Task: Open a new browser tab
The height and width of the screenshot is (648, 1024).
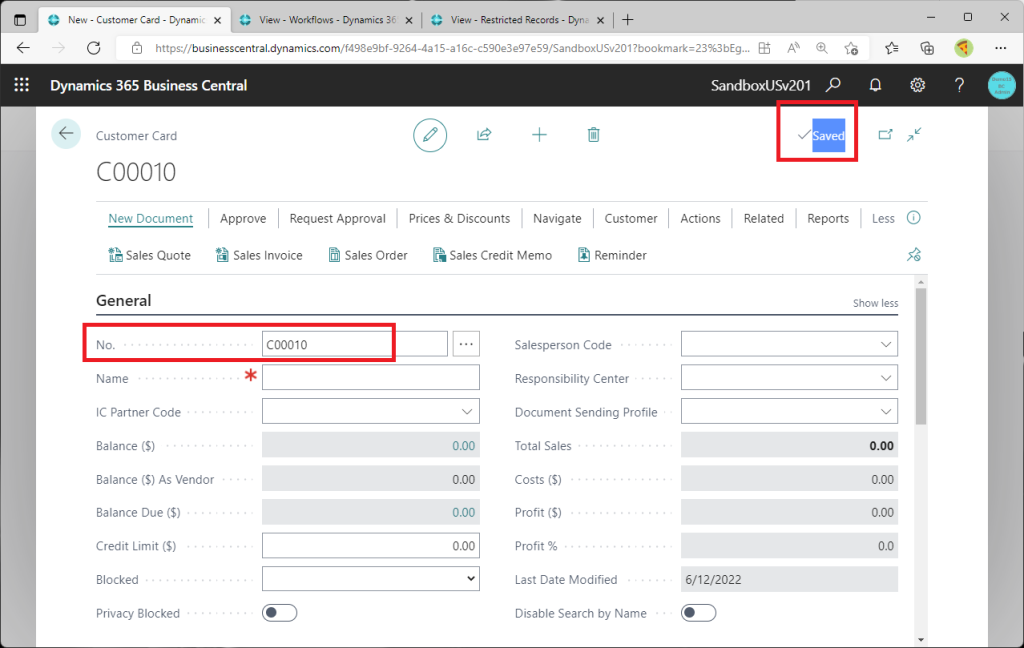Action: [628, 20]
